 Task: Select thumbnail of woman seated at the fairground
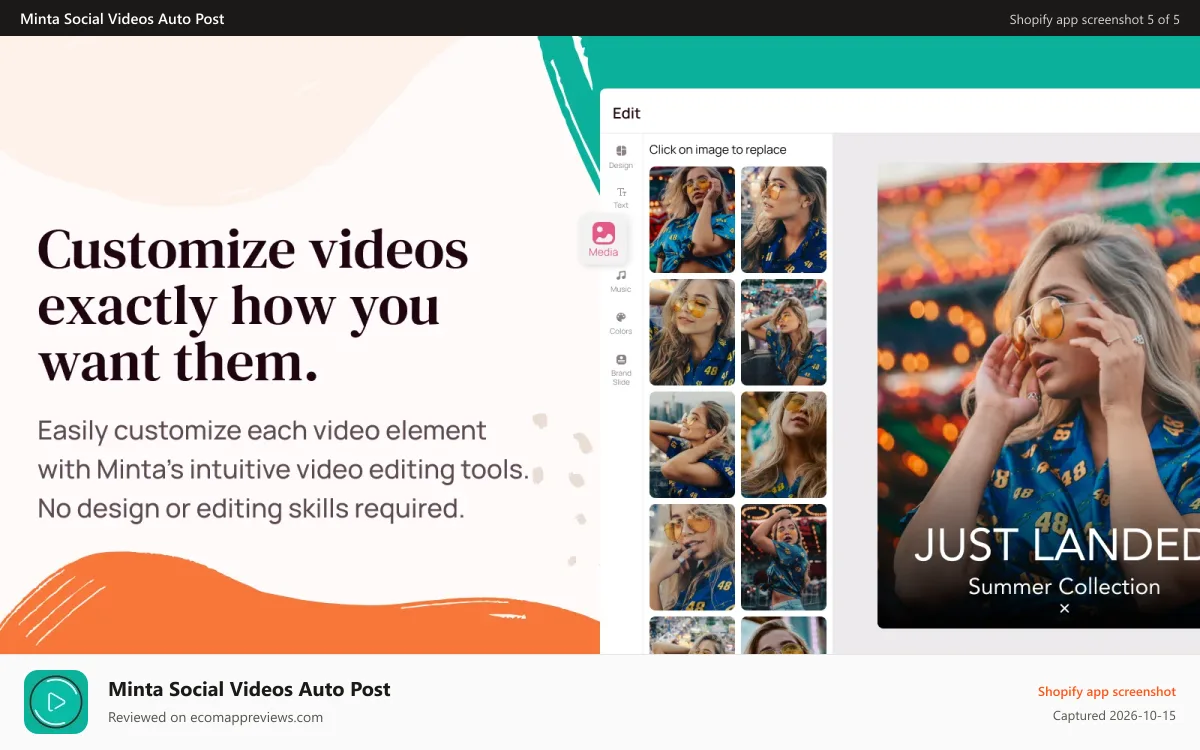click(784, 332)
